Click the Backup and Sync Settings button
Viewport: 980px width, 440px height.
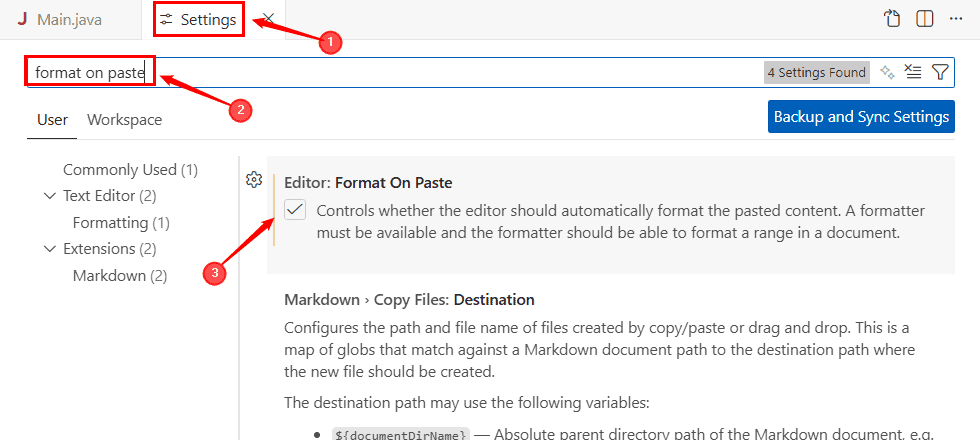coord(861,116)
